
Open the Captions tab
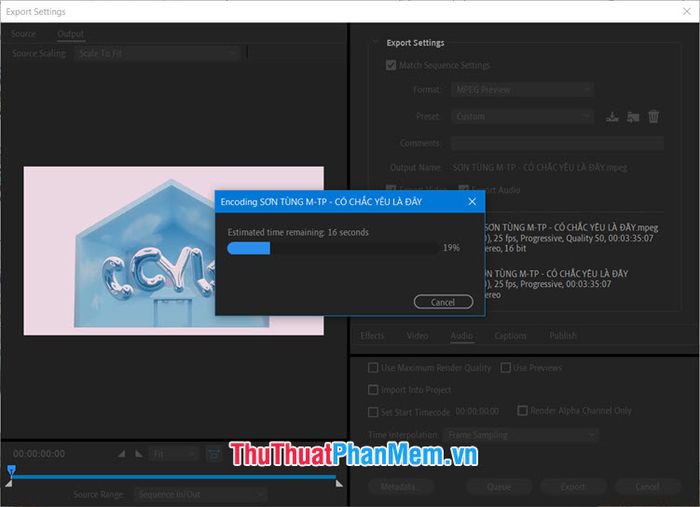510,336
